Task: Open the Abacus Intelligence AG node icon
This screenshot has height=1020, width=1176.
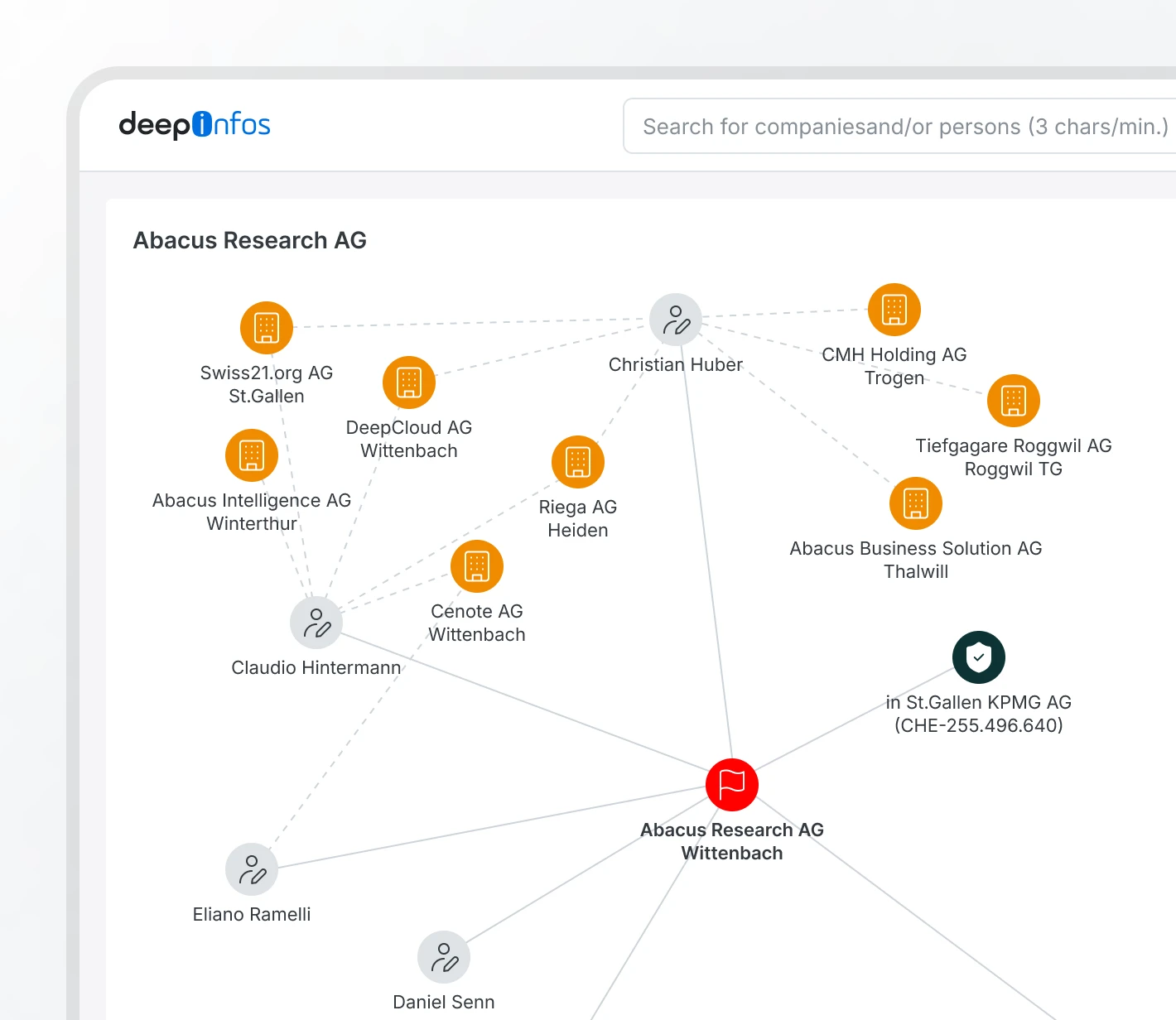Action: (252, 455)
